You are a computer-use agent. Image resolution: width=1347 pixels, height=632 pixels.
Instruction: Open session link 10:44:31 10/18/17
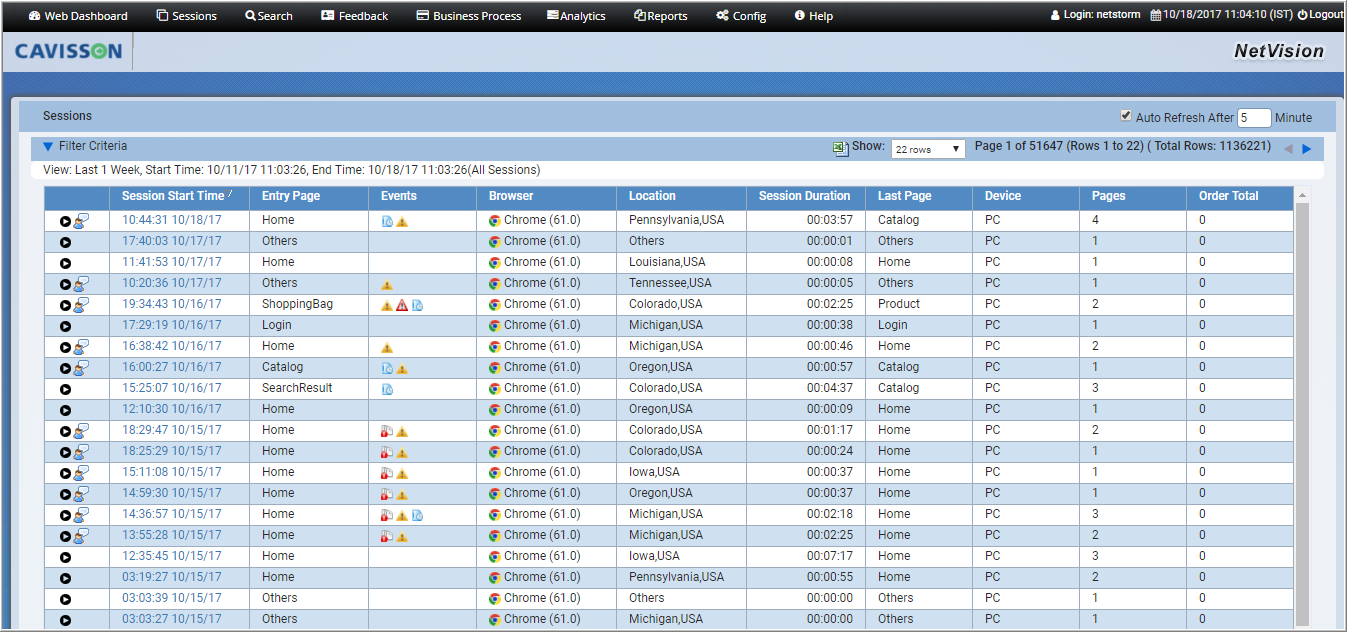point(172,220)
